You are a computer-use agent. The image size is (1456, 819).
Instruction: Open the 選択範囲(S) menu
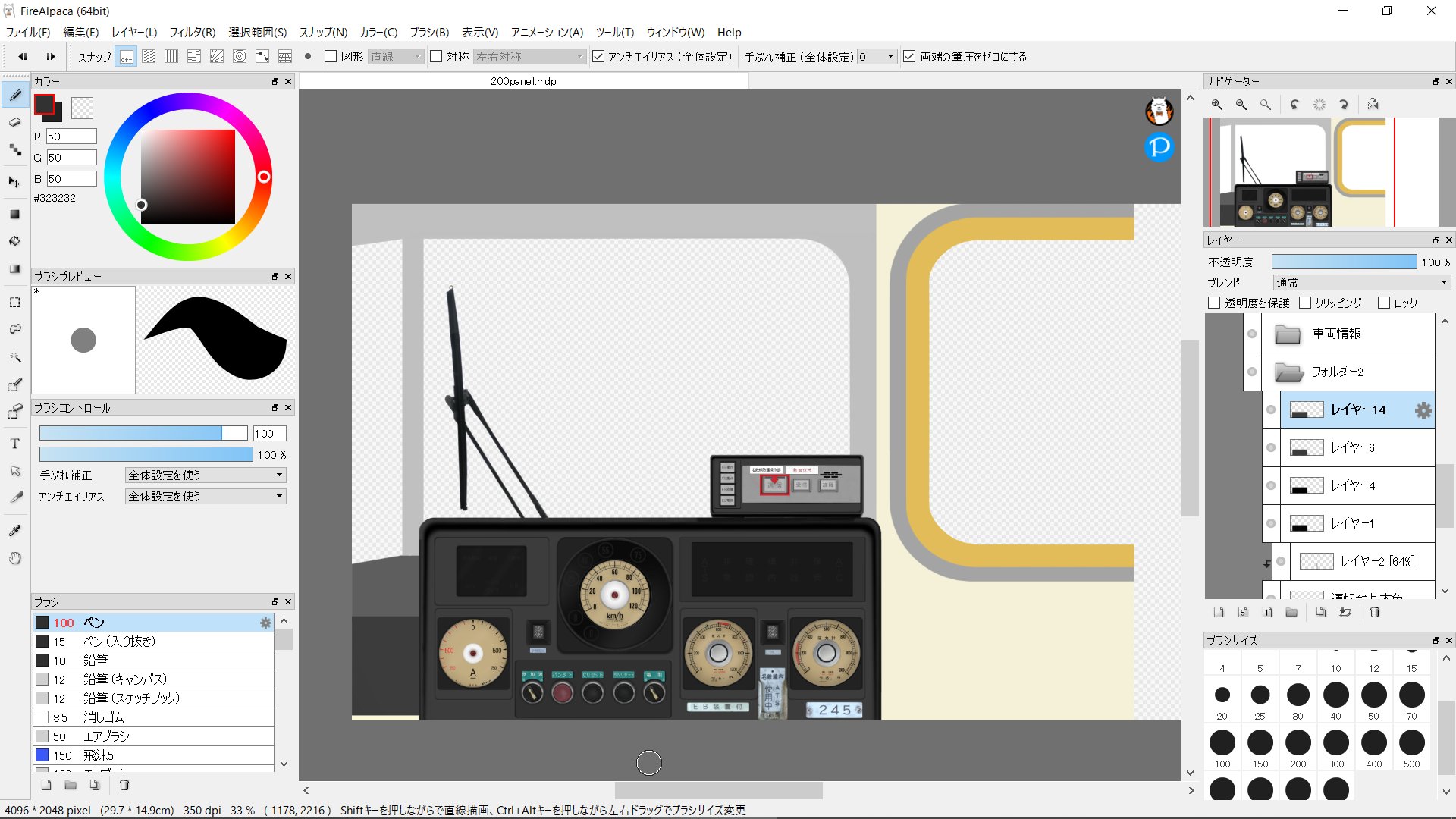click(x=258, y=33)
